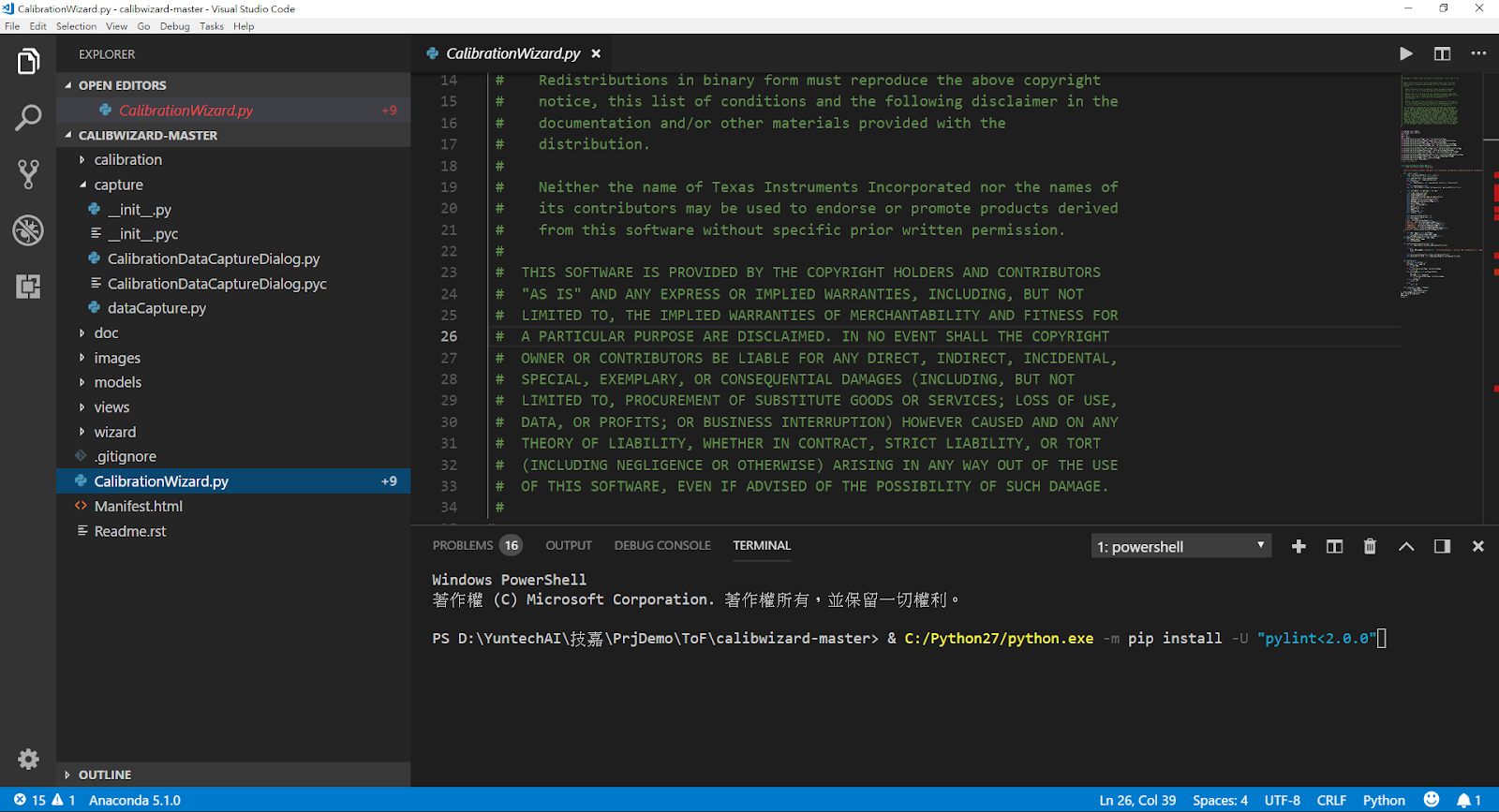Screen dimensions: 1499x812
Task: Open the __init__.pyc file
Action: 233,234
